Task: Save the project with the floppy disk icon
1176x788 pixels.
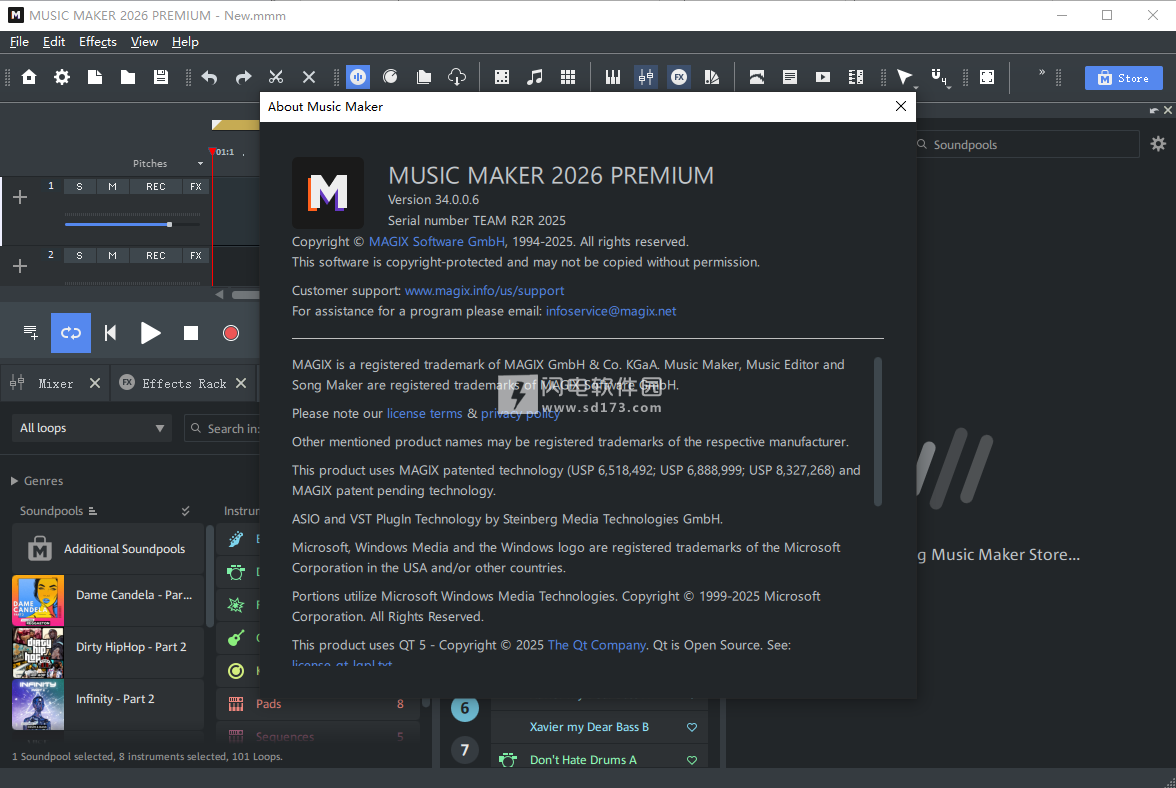Action: [x=161, y=77]
